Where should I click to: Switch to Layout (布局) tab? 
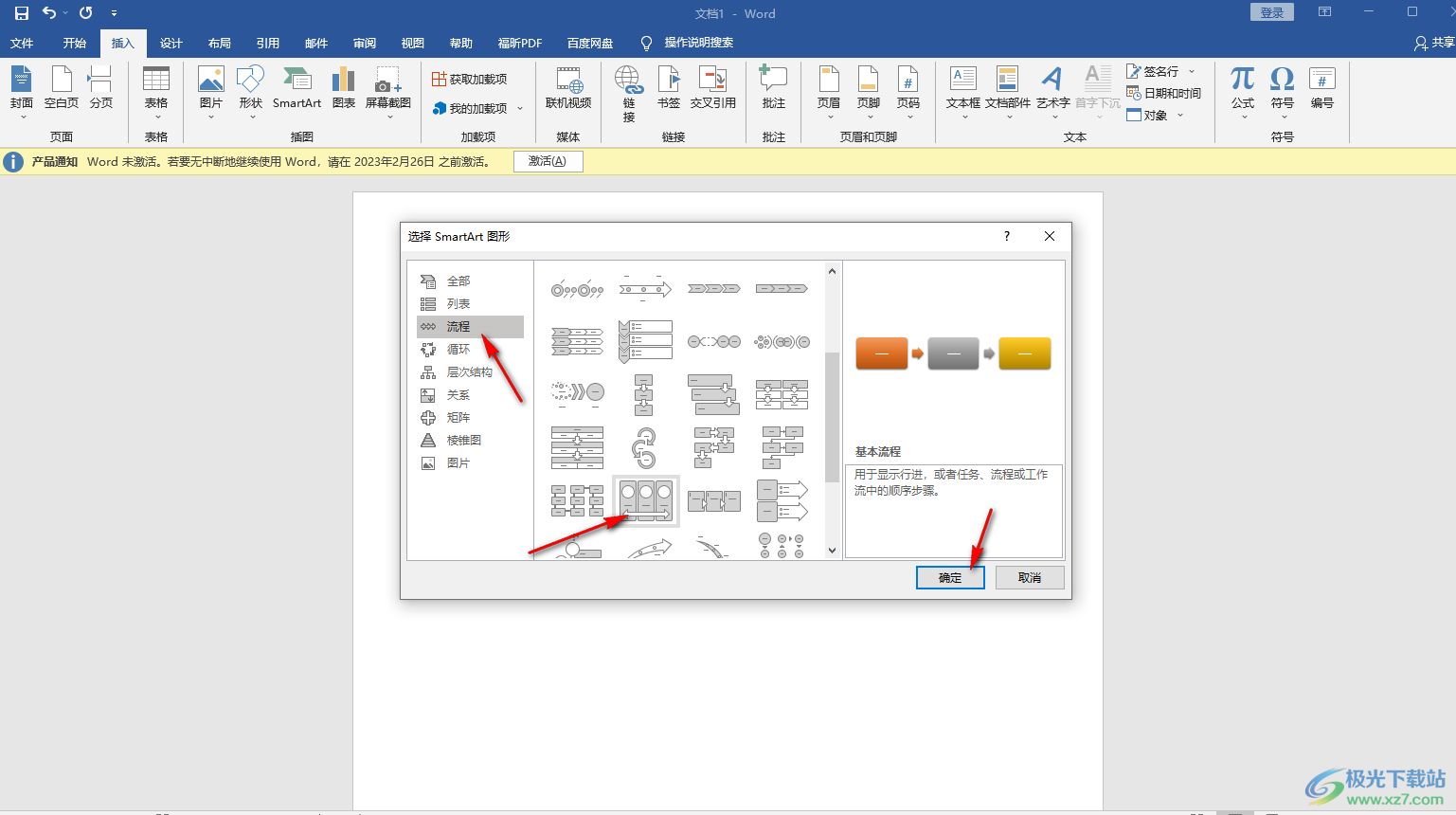[x=220, y=43]
